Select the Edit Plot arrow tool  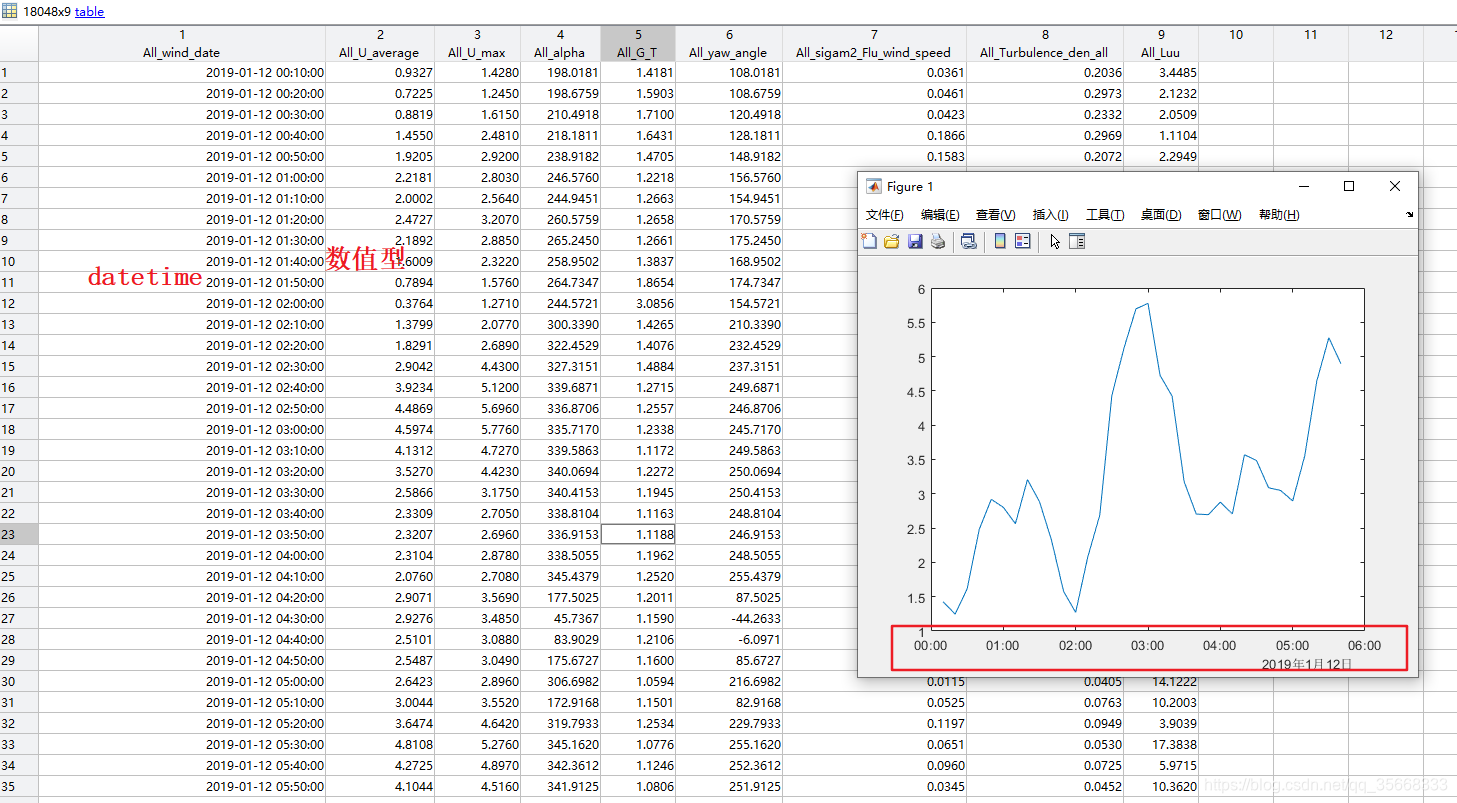pos(1054,241)
